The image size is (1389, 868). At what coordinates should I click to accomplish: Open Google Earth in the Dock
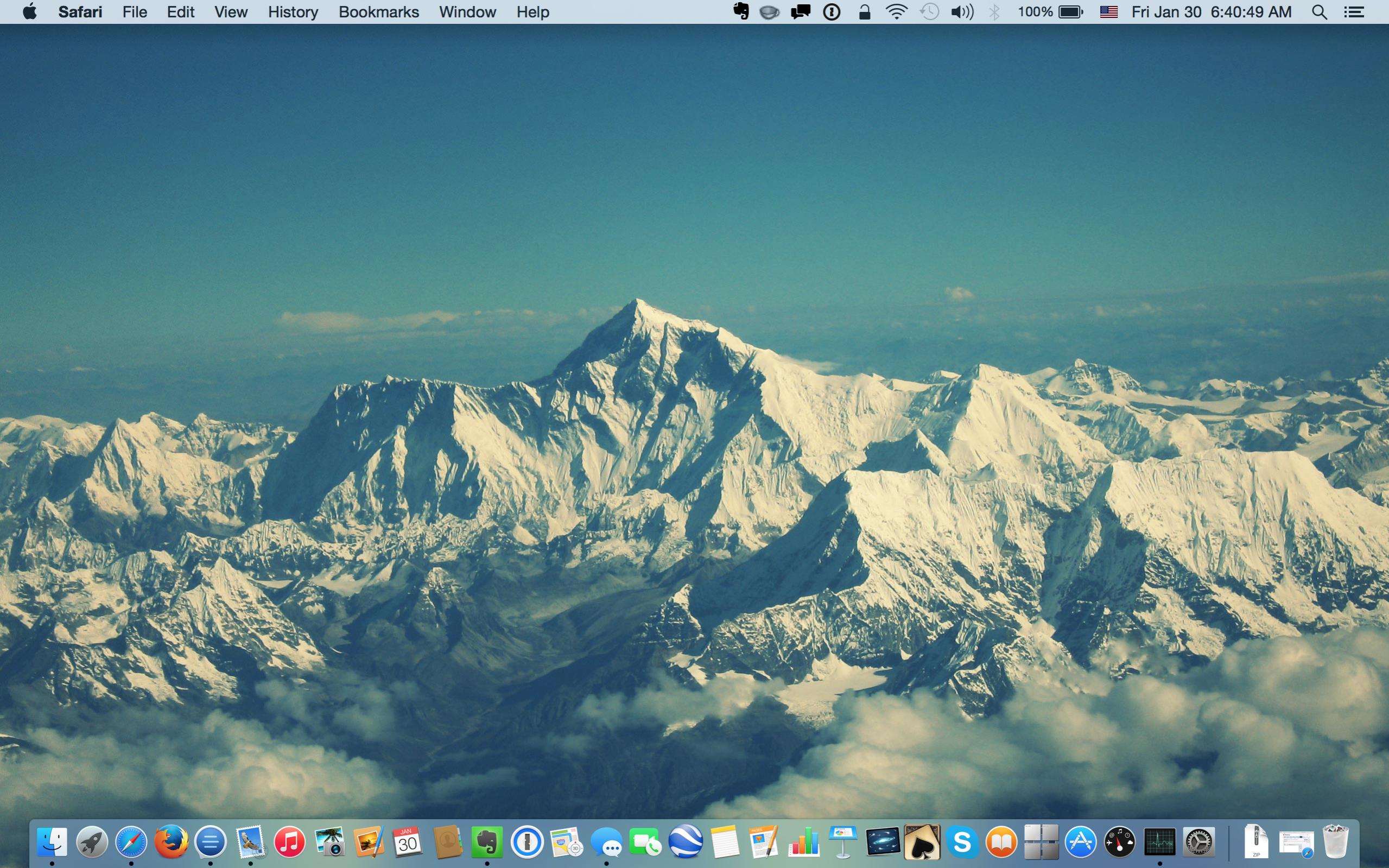tap(686, 842)
